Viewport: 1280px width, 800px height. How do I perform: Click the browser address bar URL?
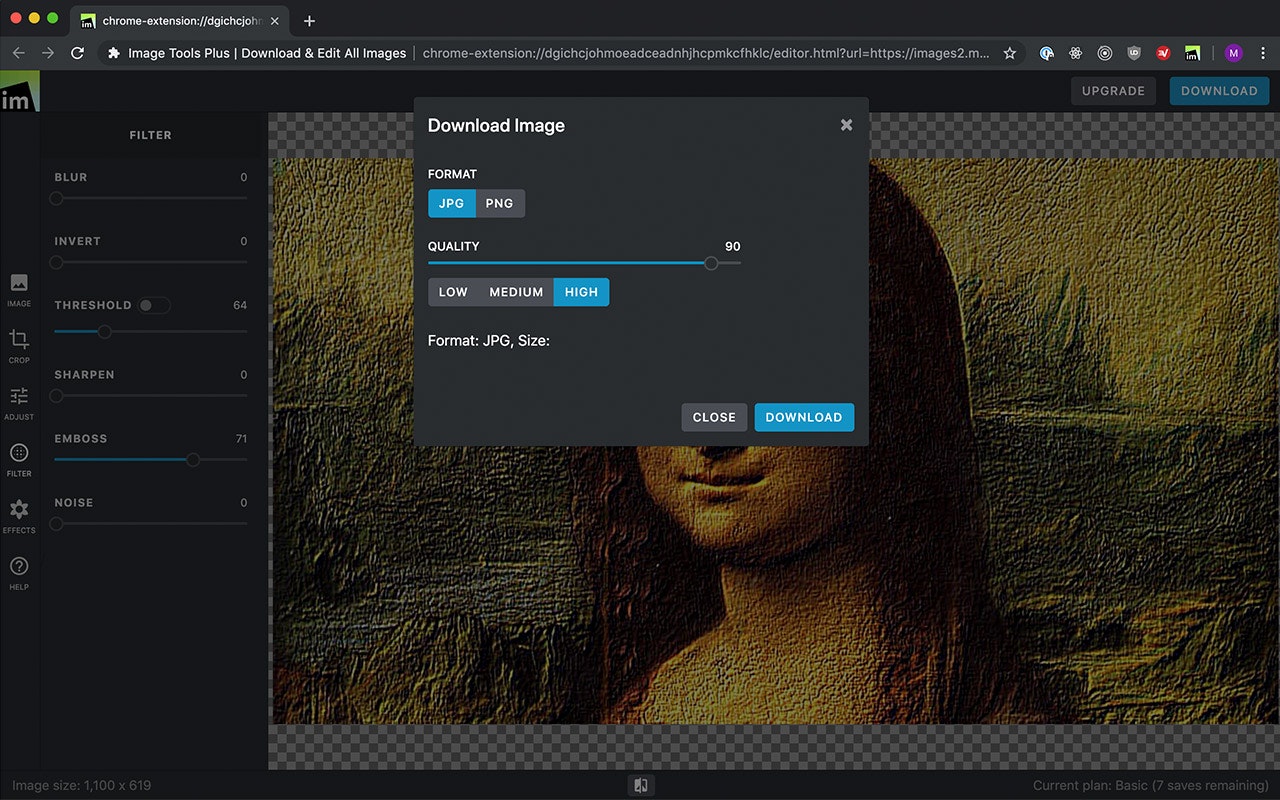click(x=706, y=53)
